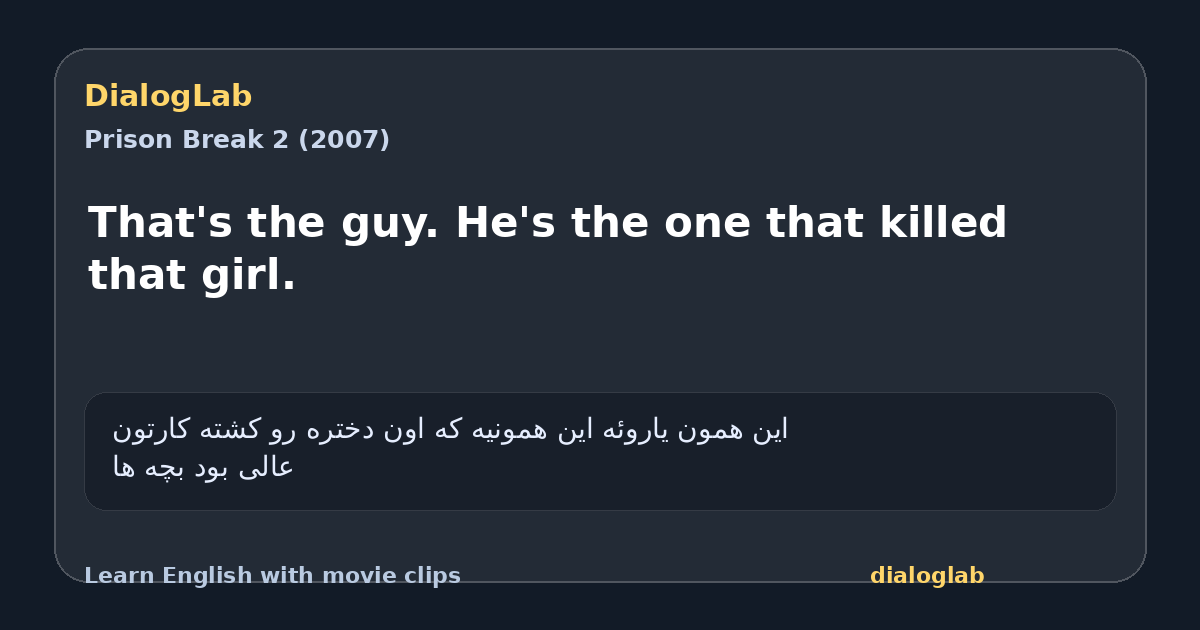Open the yellow dialoglab handle in footer

coord(927,576)
